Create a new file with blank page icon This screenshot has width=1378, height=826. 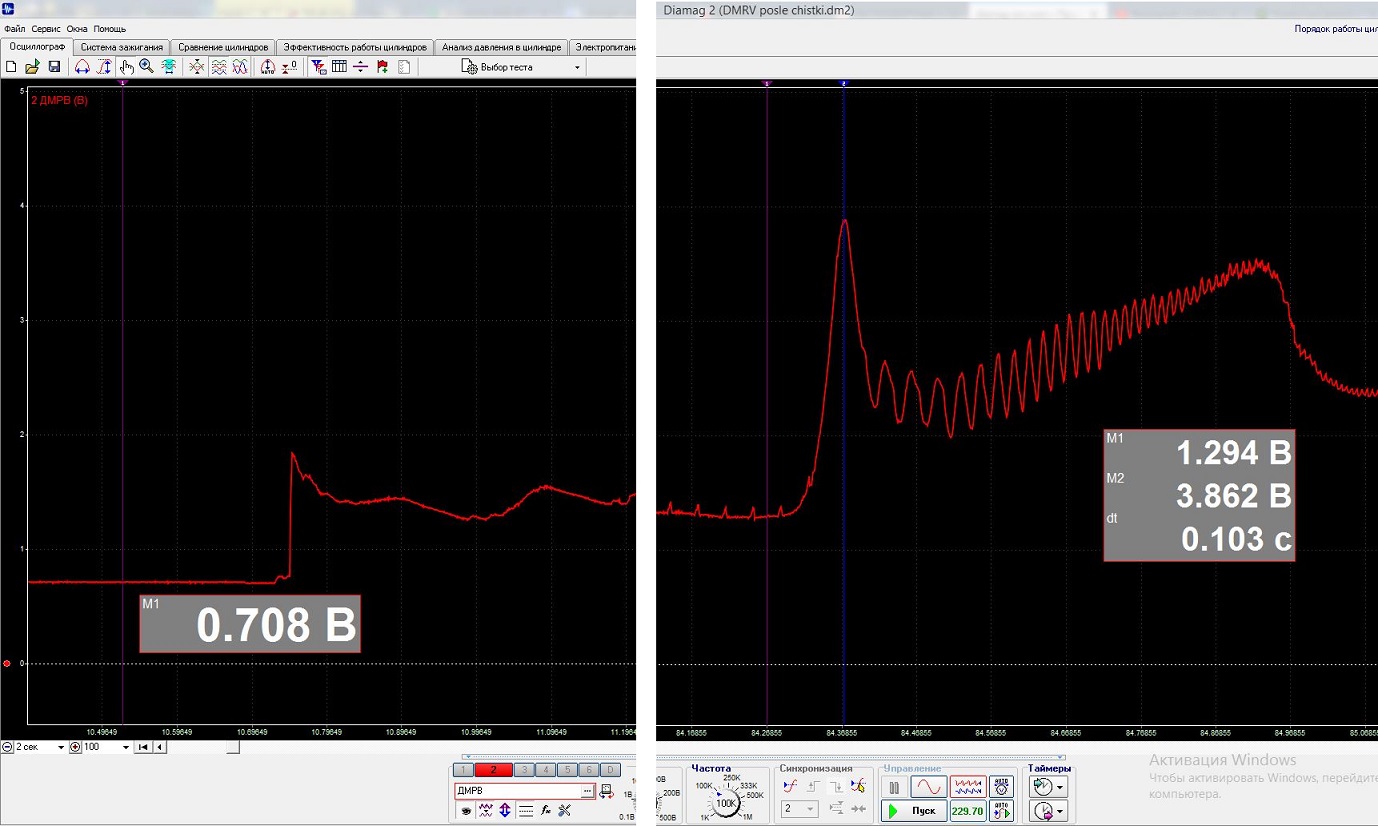pyautogui.click(x=11, y=67)
